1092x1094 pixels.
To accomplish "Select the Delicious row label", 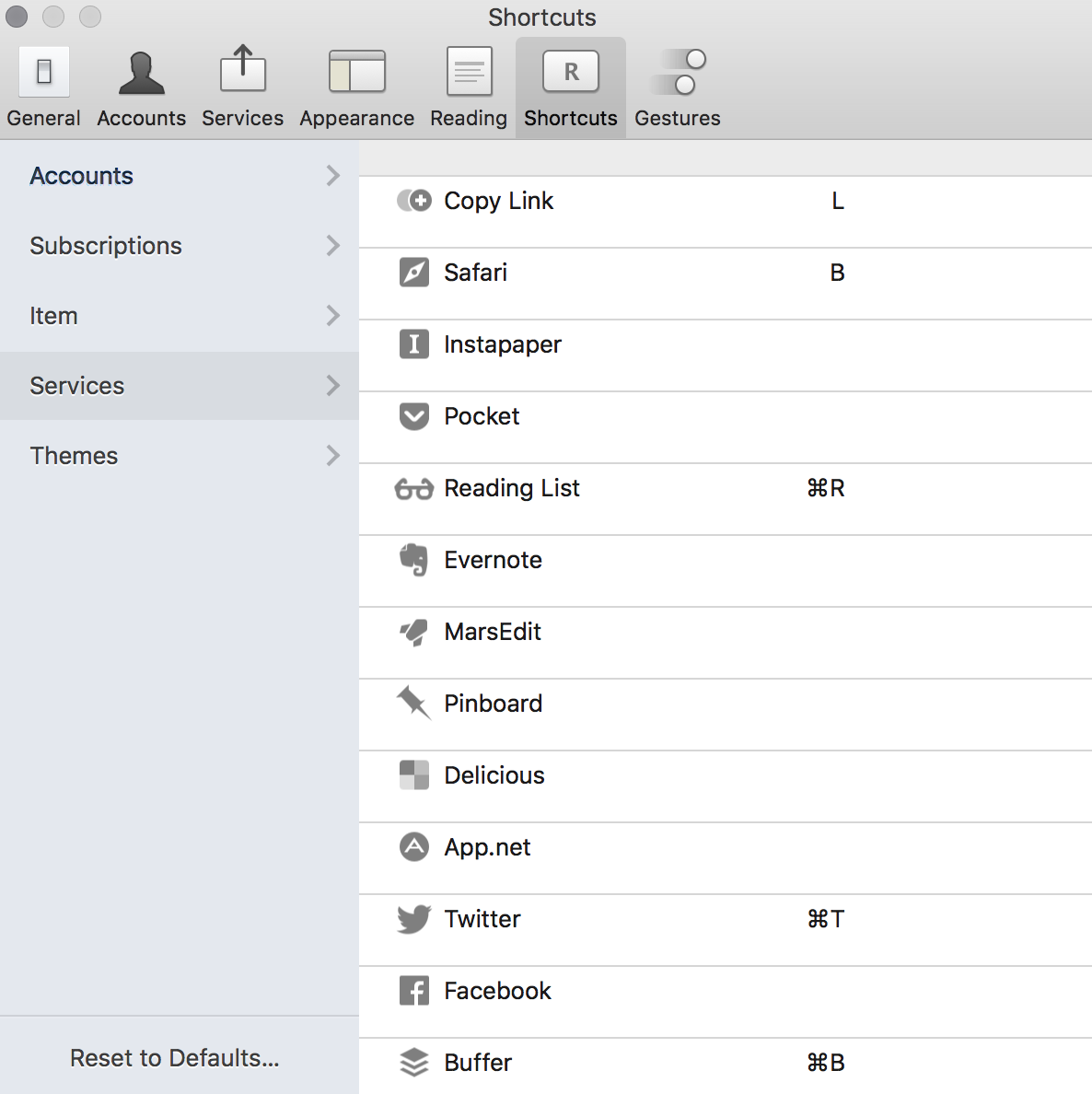I will pos(494,775).
